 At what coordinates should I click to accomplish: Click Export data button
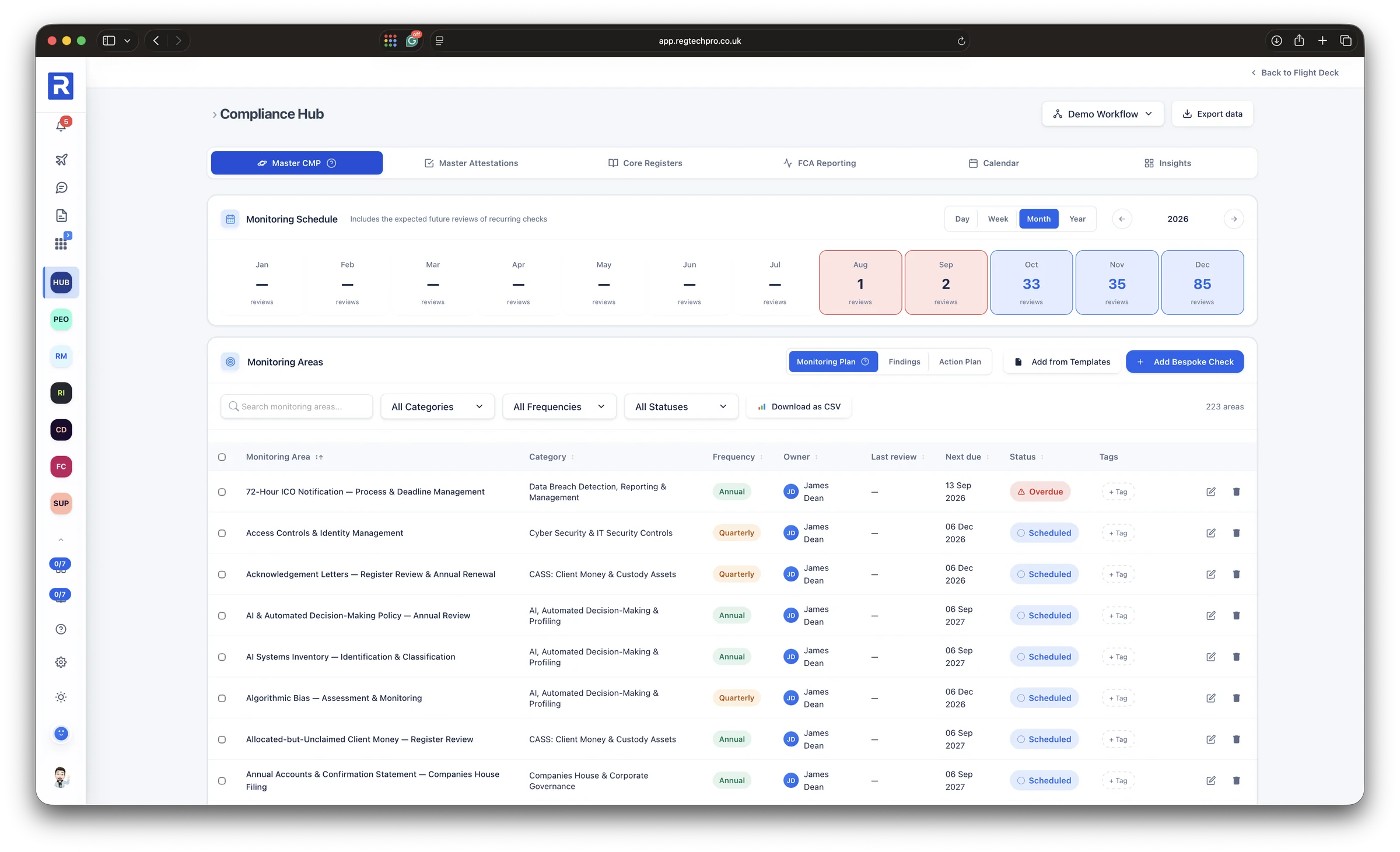[1212, 114]
